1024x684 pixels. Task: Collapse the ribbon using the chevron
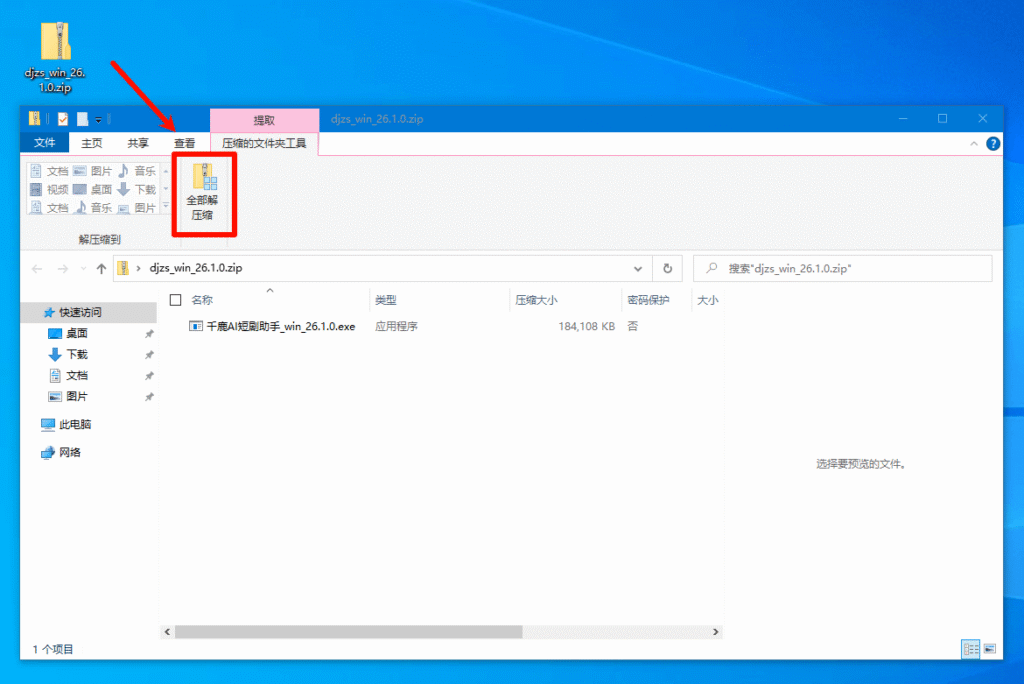pos(975,144)
